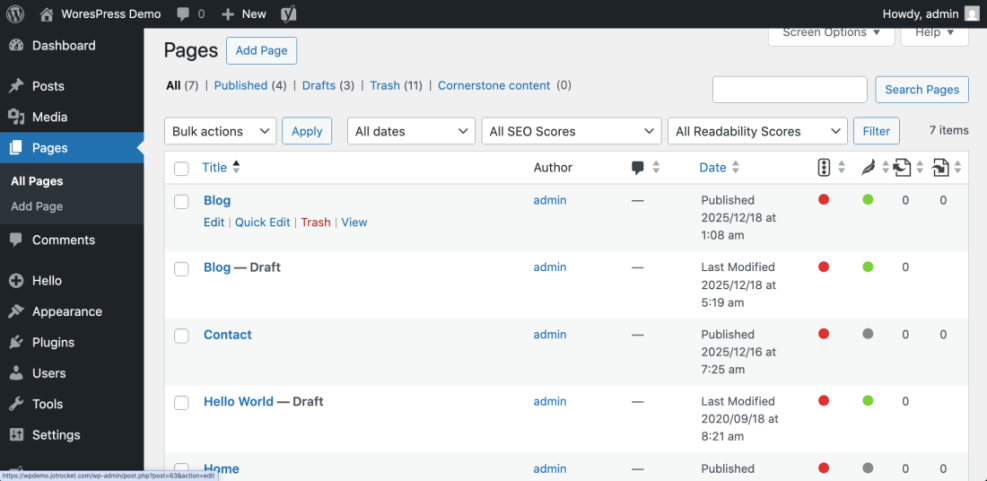Image resolution: width=987 pixels, height=481 pixels.
Task: Click red SEO score dot for Contact
Action: click(823, 334)
